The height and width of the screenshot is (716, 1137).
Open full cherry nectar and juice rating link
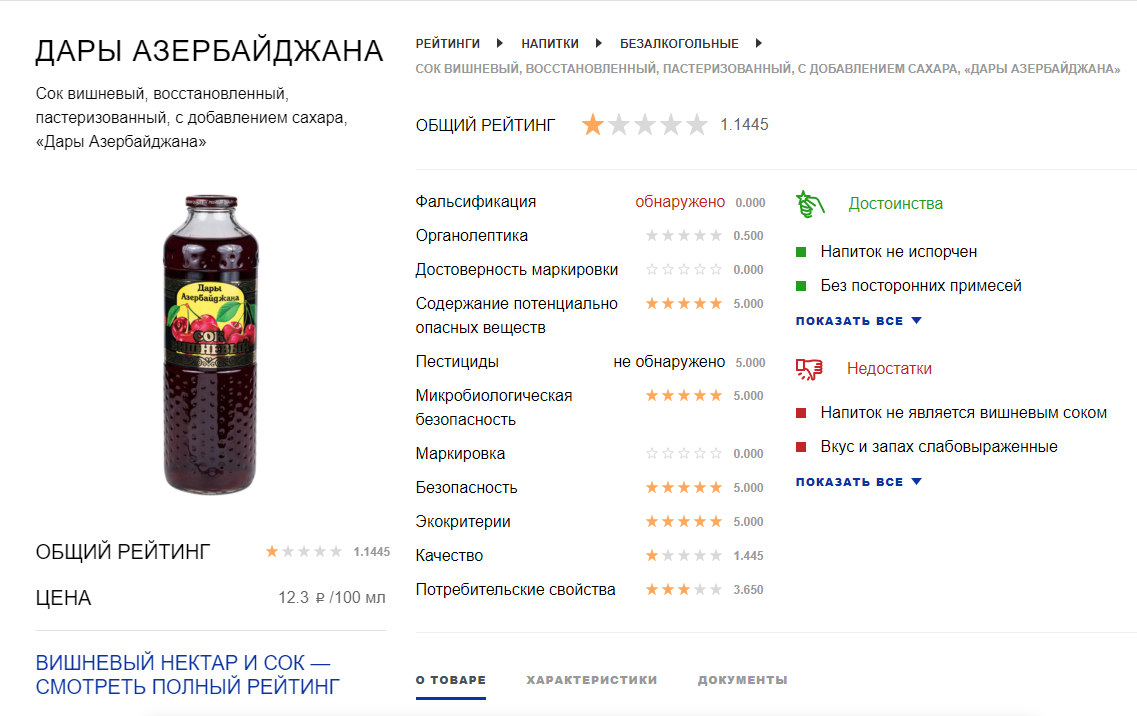pos(188,675)
